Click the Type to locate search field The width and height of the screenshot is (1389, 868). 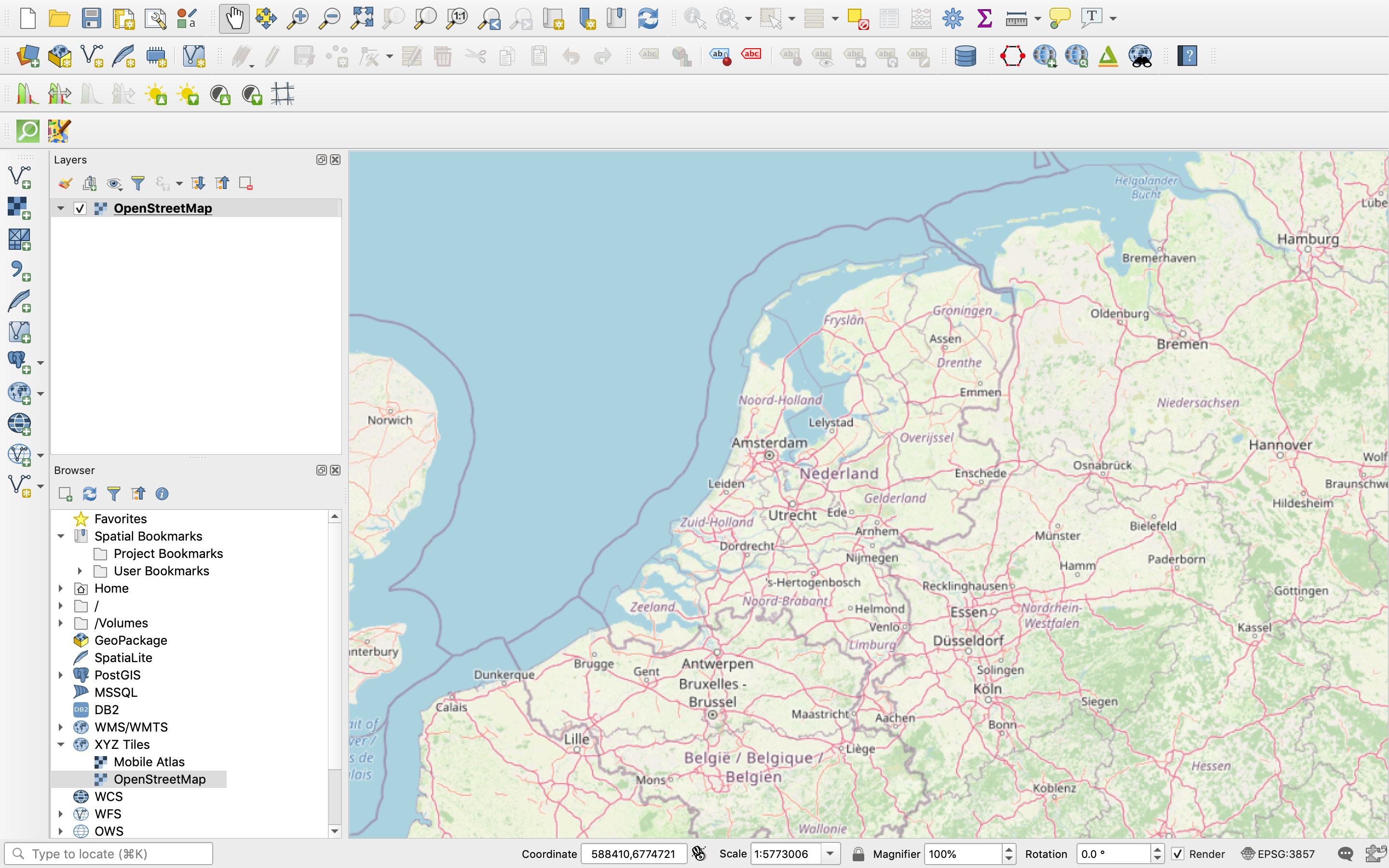pyautogui.click(x=109, y=853)
